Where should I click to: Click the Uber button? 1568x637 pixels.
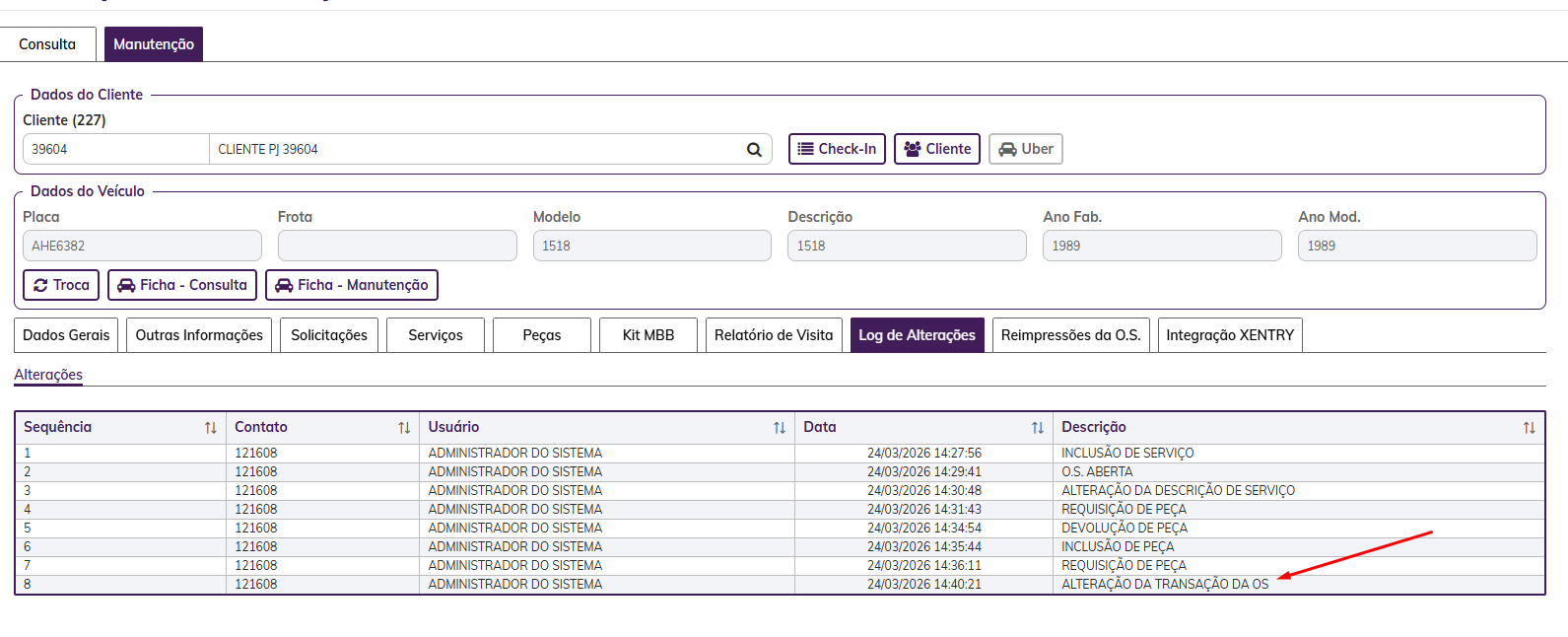coord(1026,149)
